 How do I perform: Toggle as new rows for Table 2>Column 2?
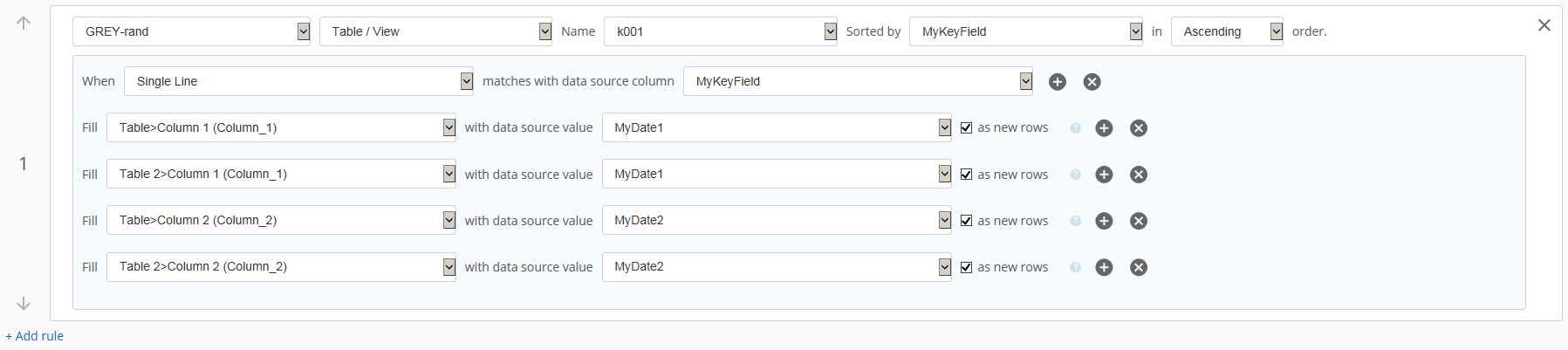[966, 267]
